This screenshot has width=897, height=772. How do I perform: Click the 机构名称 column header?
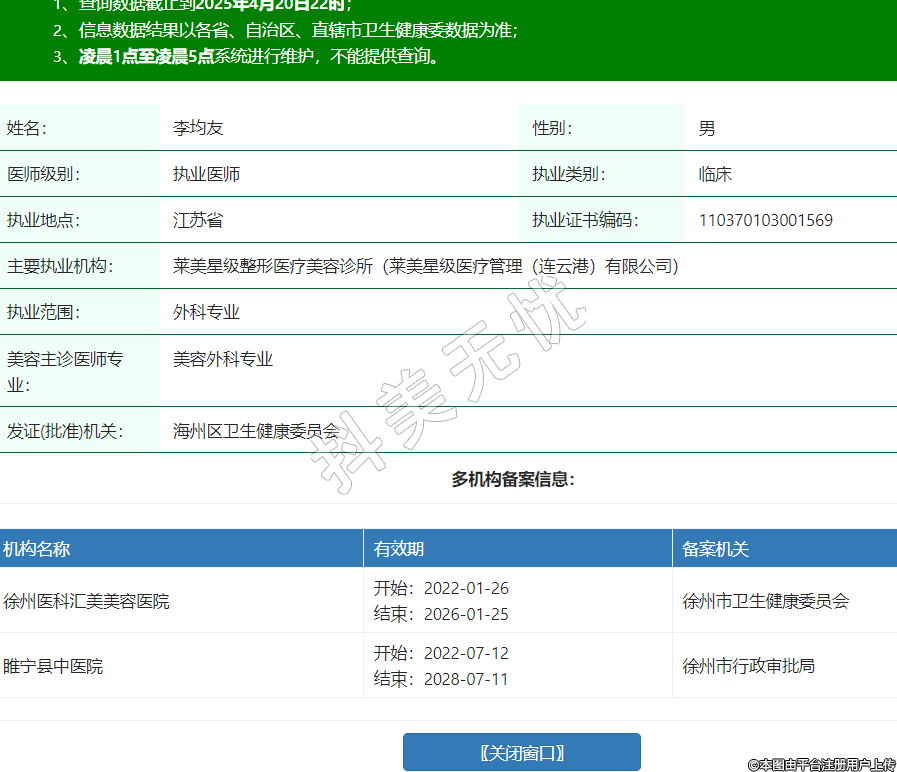36,549
